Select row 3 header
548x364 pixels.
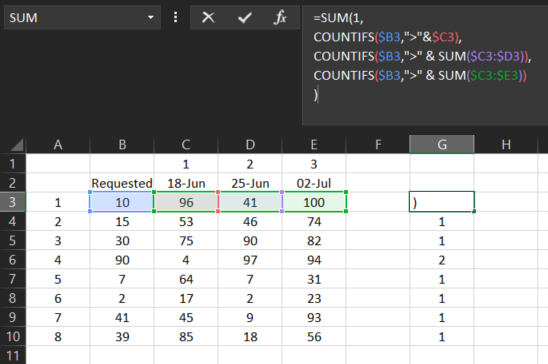(x=13, y=202)
